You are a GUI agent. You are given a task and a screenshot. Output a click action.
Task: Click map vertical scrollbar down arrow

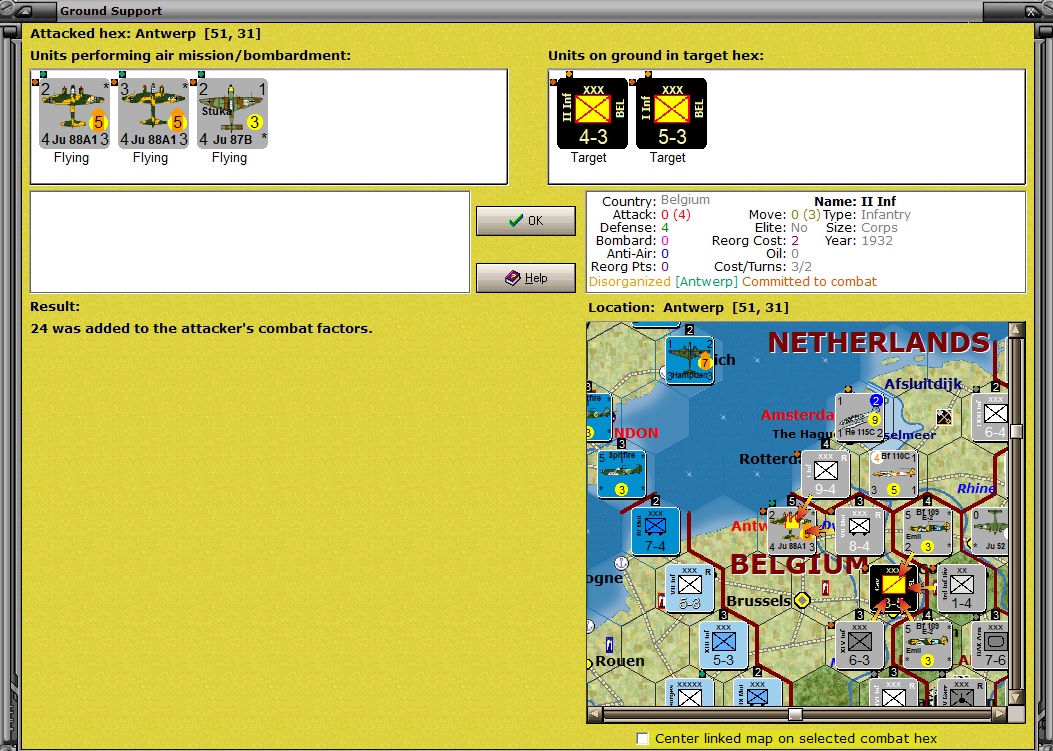point(1016,697)
